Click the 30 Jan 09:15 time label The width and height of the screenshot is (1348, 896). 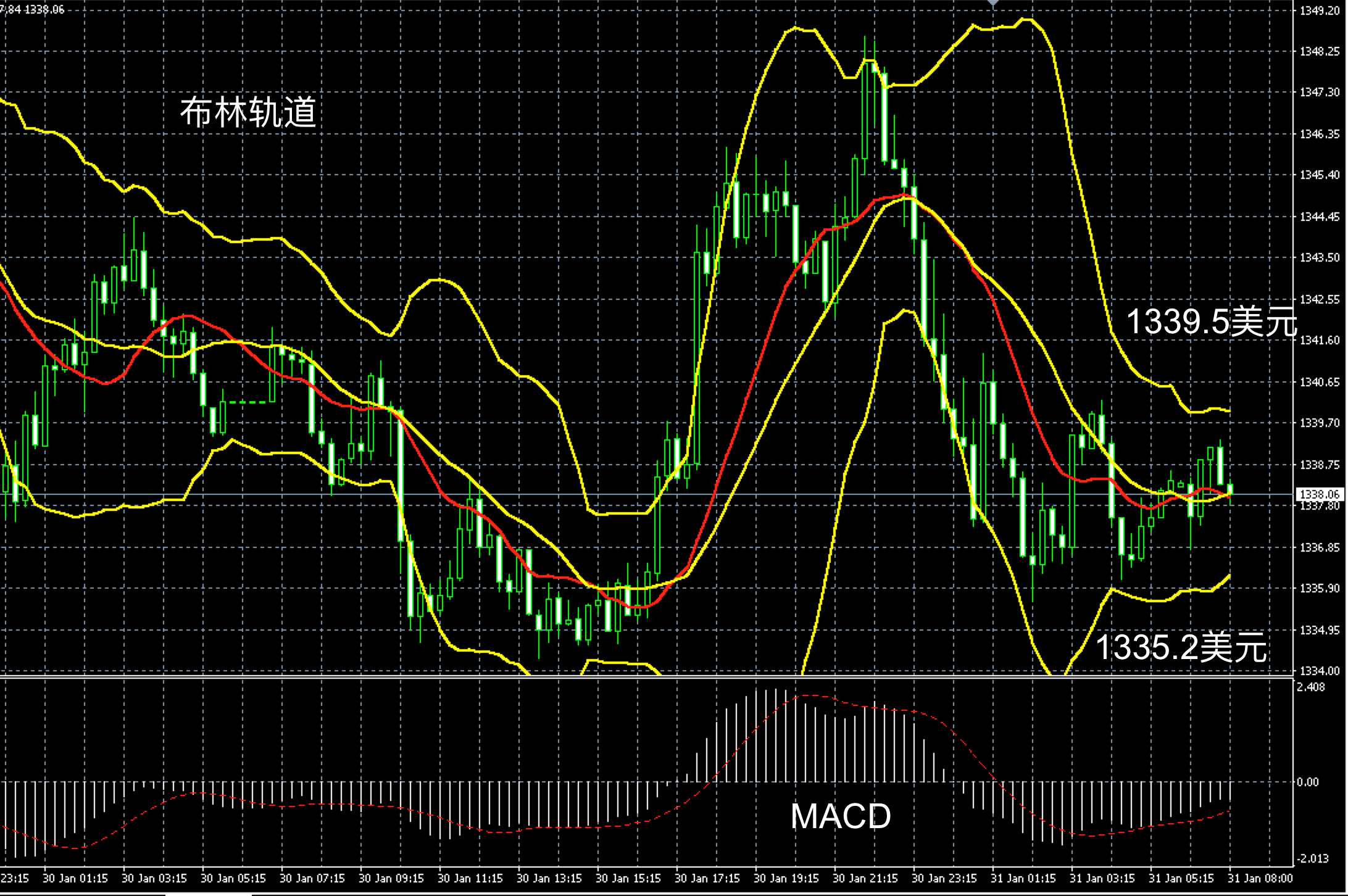[391, 878]
